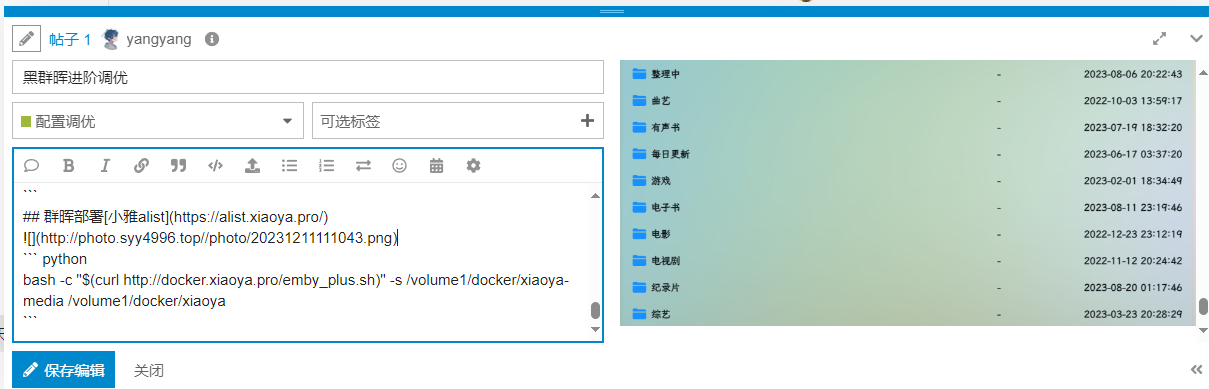Insert preformatted code with the code icon

215,166
